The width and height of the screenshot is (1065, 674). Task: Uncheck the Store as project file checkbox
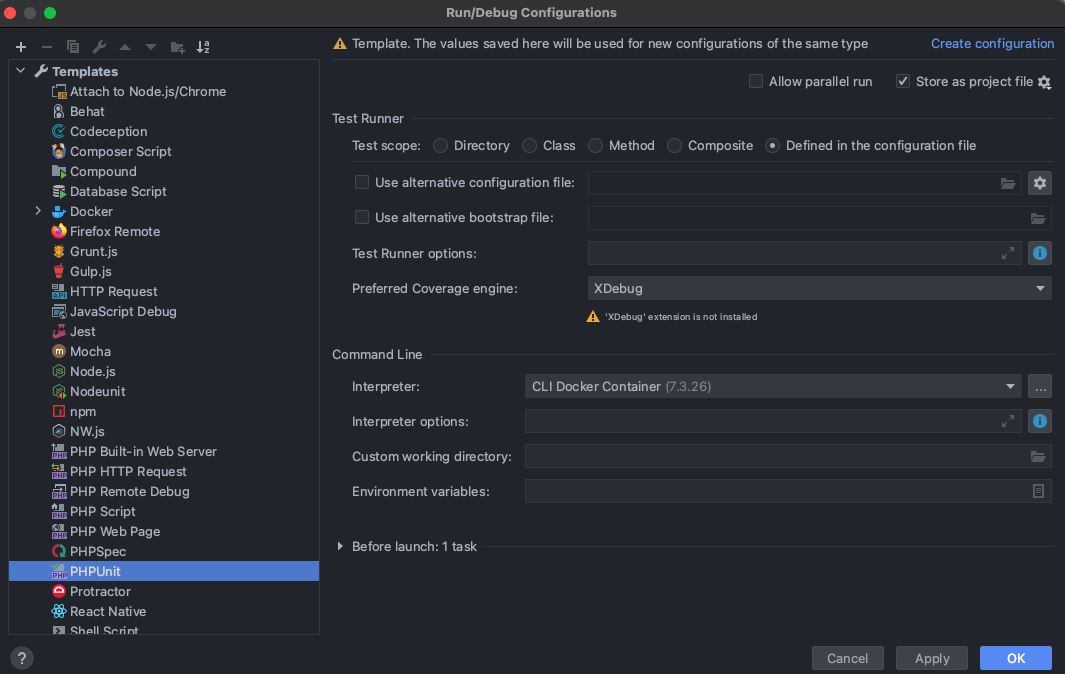pos(903,81)
